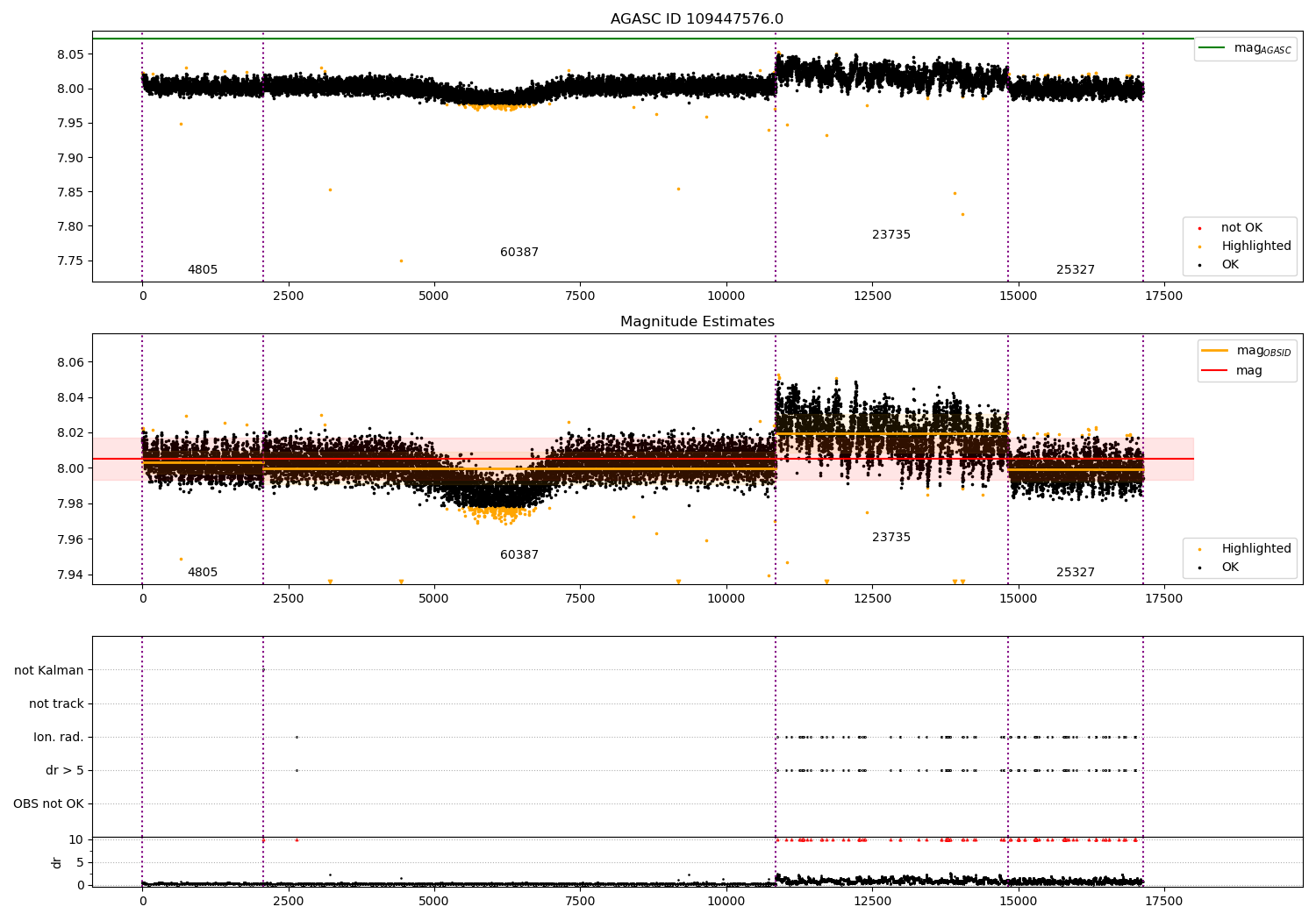Image resolution: width=1316 pixels, height=921 pixels.
Task: Click the 8.05 y-axis tick in top plot
Action: coord(70,54)
